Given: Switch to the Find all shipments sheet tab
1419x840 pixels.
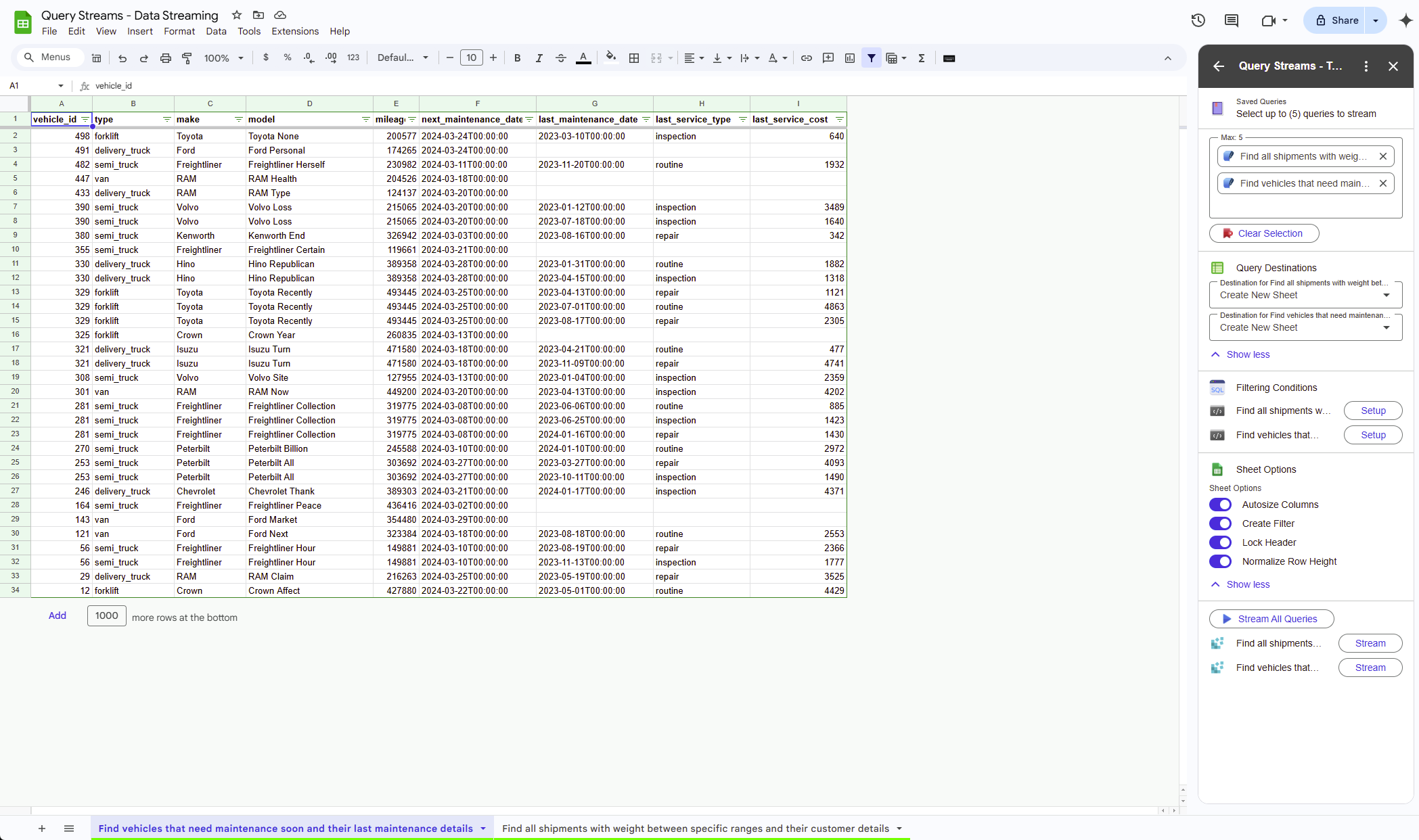Looking at the screenshot, I should pyautogui.click(x=695, y=829).
